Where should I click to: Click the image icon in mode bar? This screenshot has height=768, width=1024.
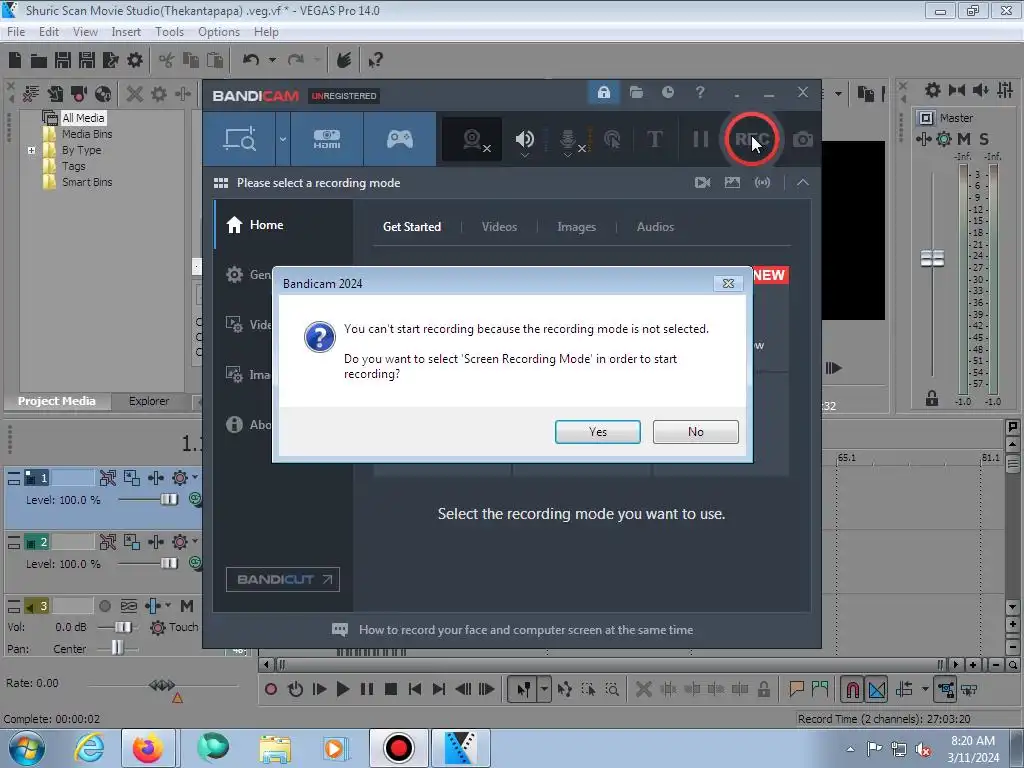point(732,183)
